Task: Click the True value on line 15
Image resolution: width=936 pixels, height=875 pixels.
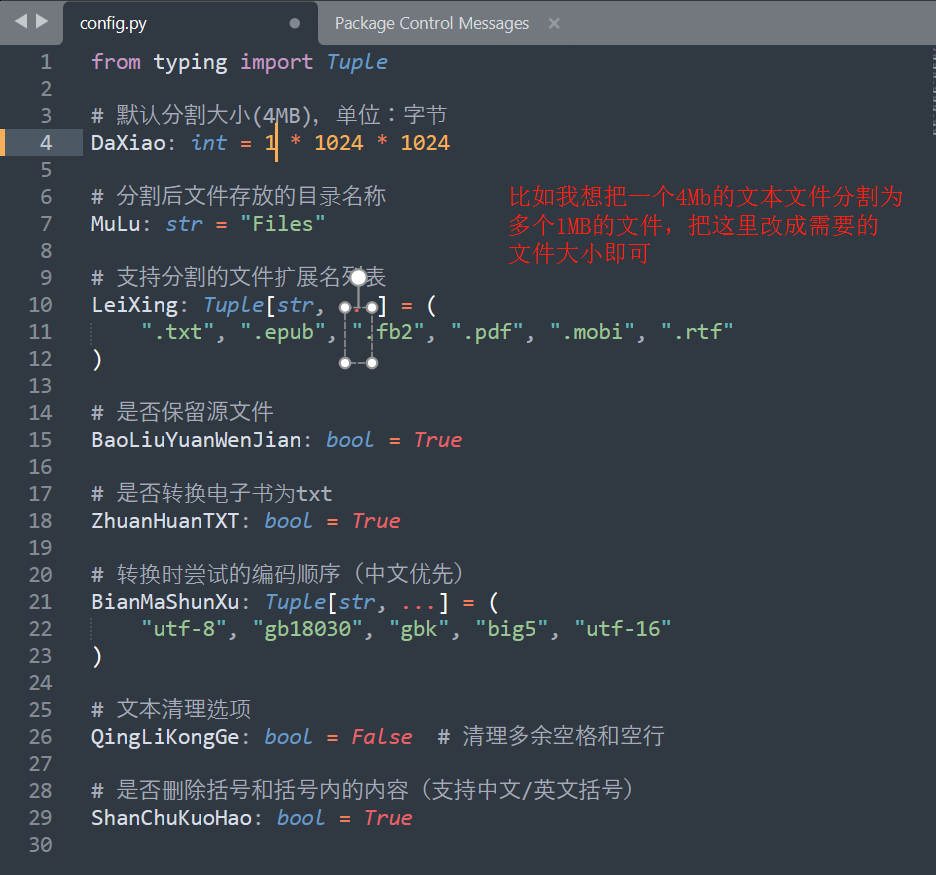Action: coord(438,440)
